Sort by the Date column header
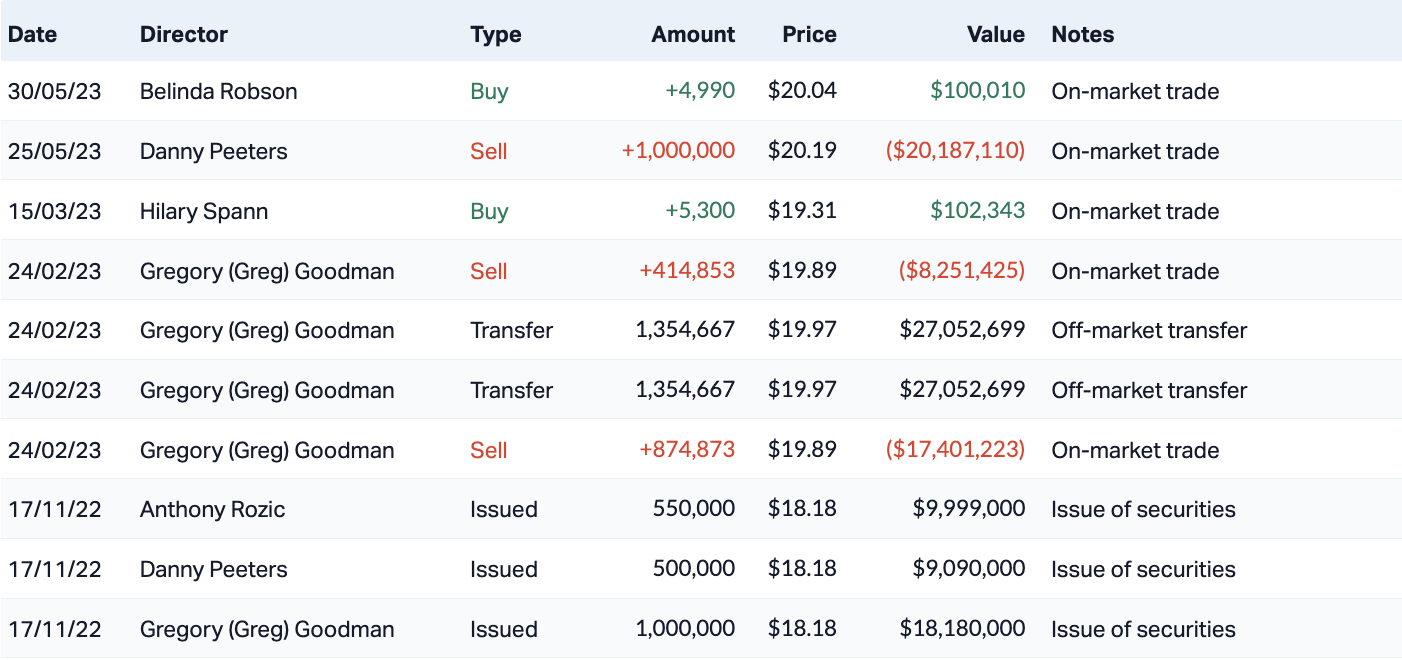 [x=32, y=34]
